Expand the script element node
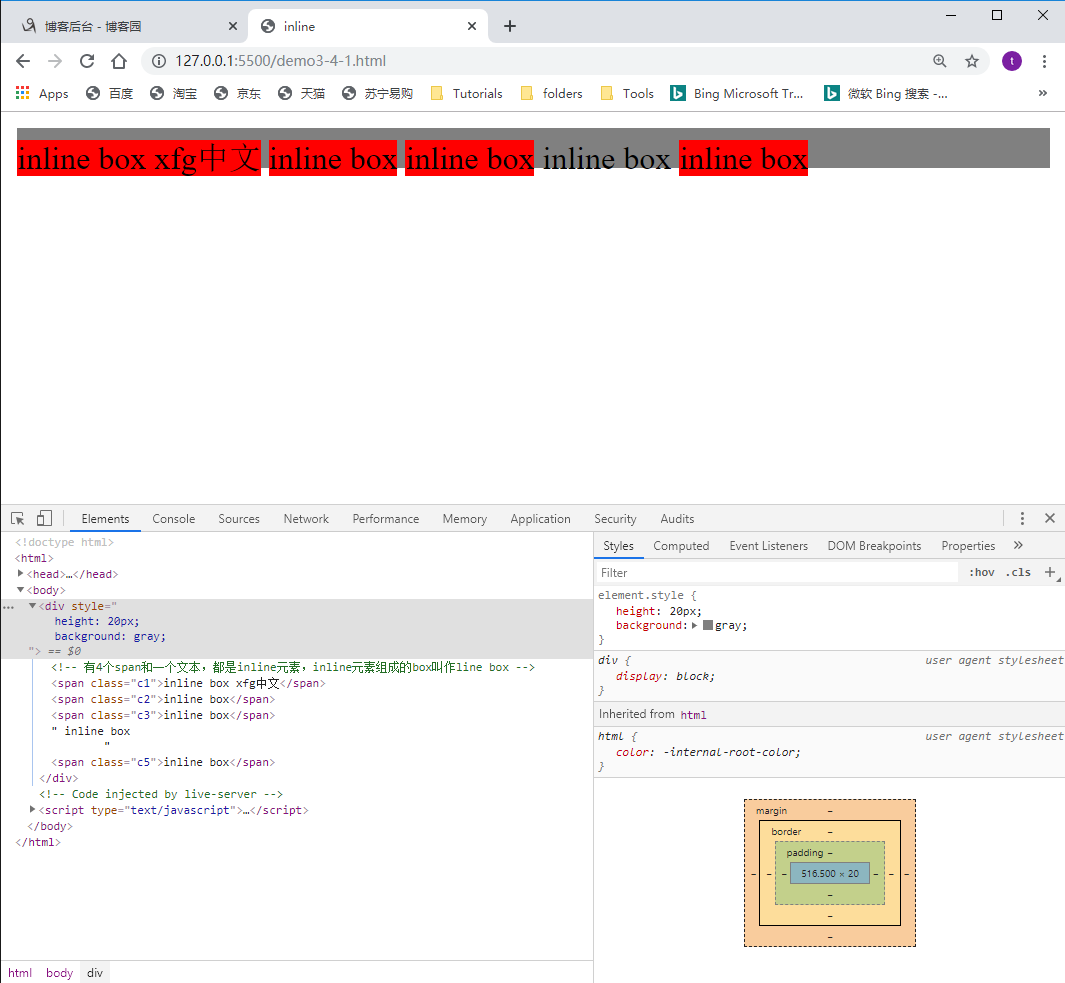Viewport: 1065px width, 983px height. pos(32,809)
